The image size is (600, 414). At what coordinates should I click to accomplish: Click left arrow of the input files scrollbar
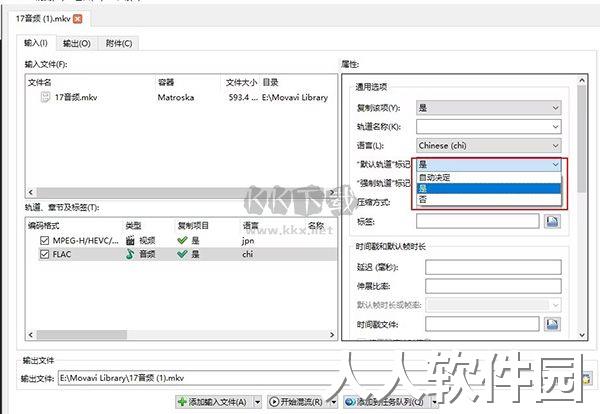coord(31,192)
